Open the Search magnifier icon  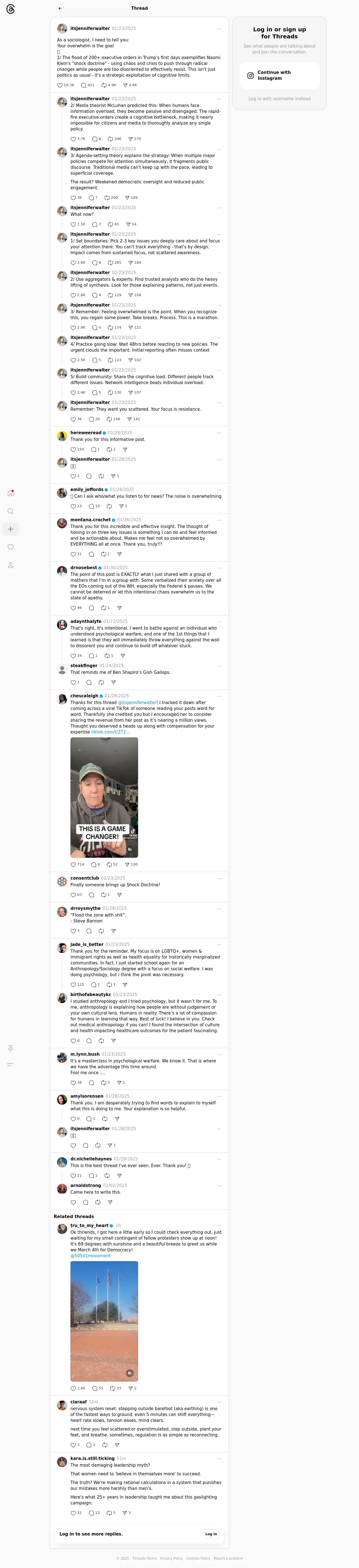pos(10,511)
